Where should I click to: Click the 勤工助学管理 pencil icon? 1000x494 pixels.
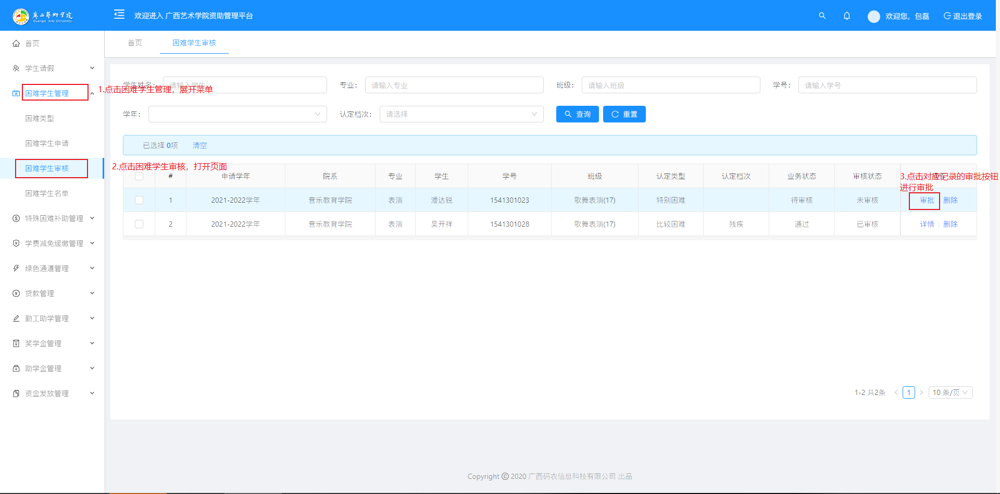click(16, 318)
